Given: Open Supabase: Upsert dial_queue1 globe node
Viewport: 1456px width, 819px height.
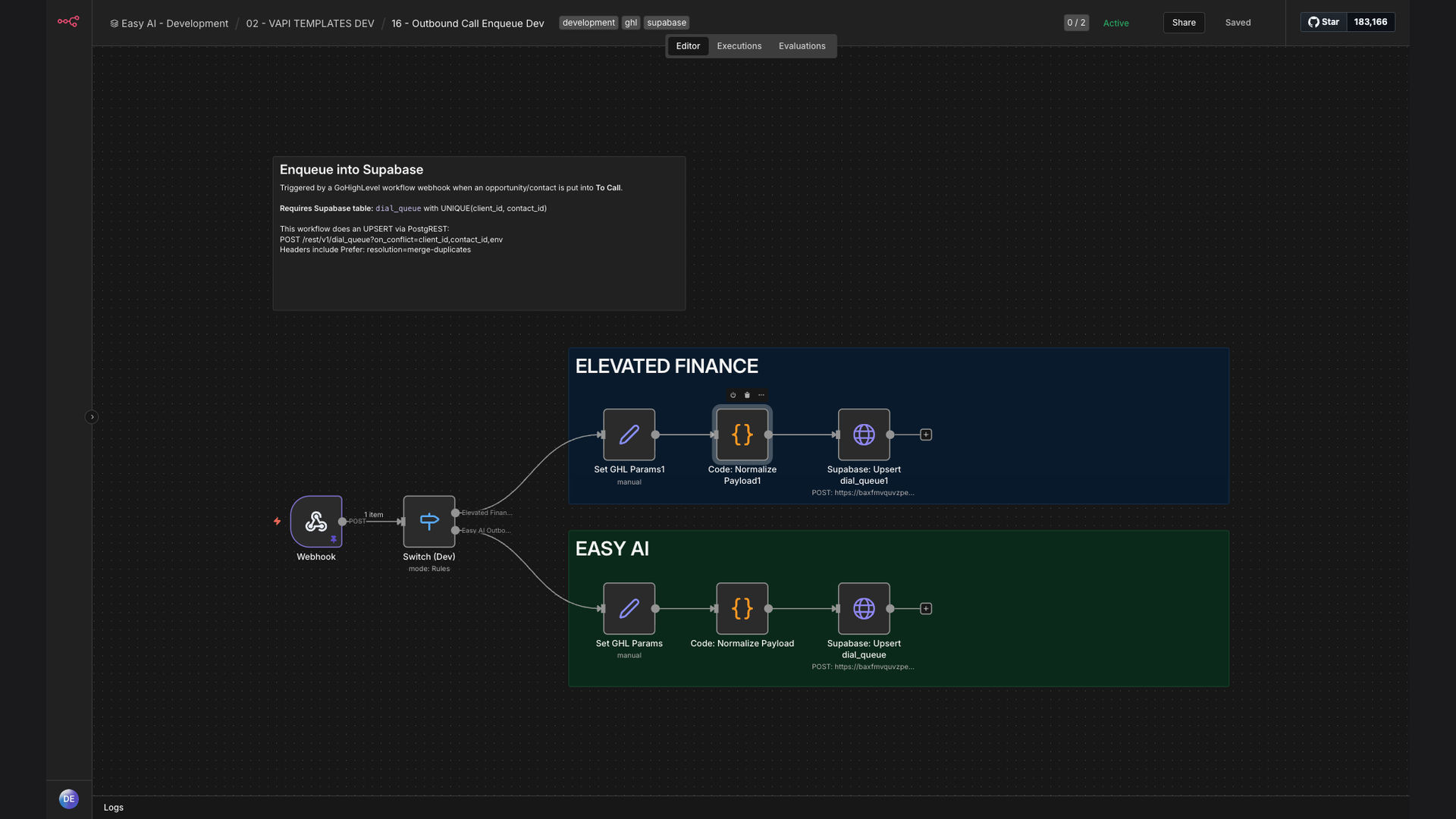Looking at the screenshot, I should pyautogui.click(x=864, y=435).
